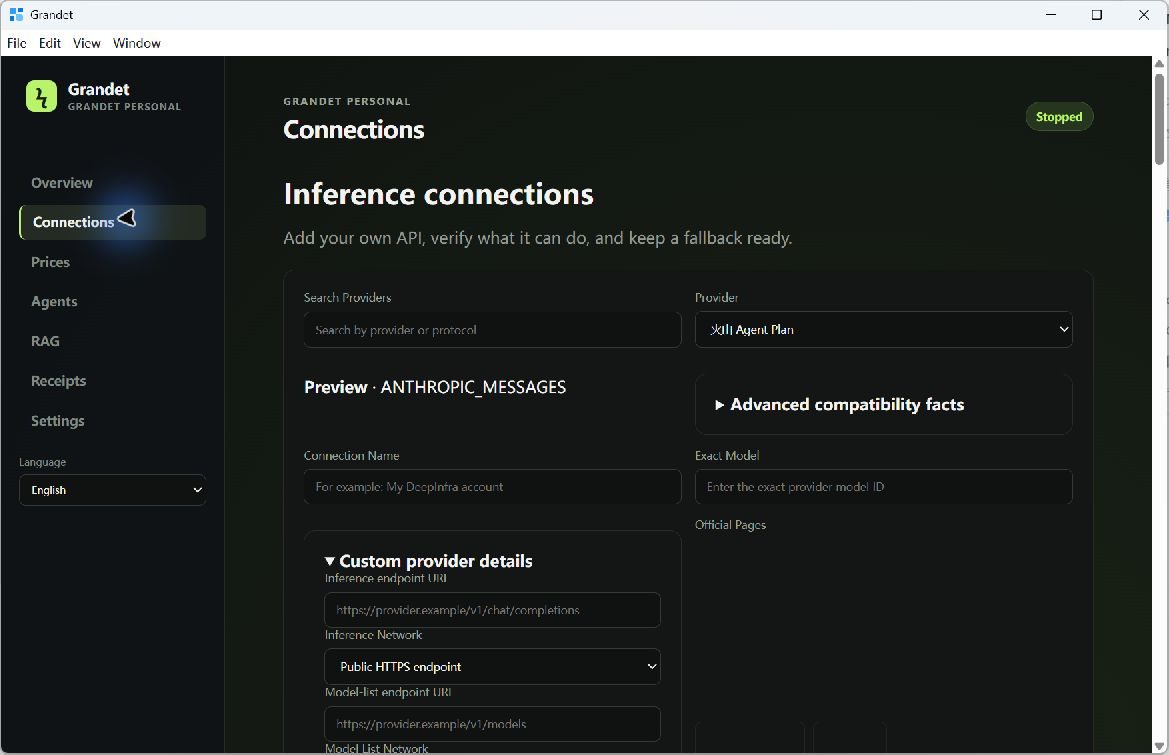Focus the Search Providers input field
This screenshot has width=1169, height=755.
pos(492,329)
